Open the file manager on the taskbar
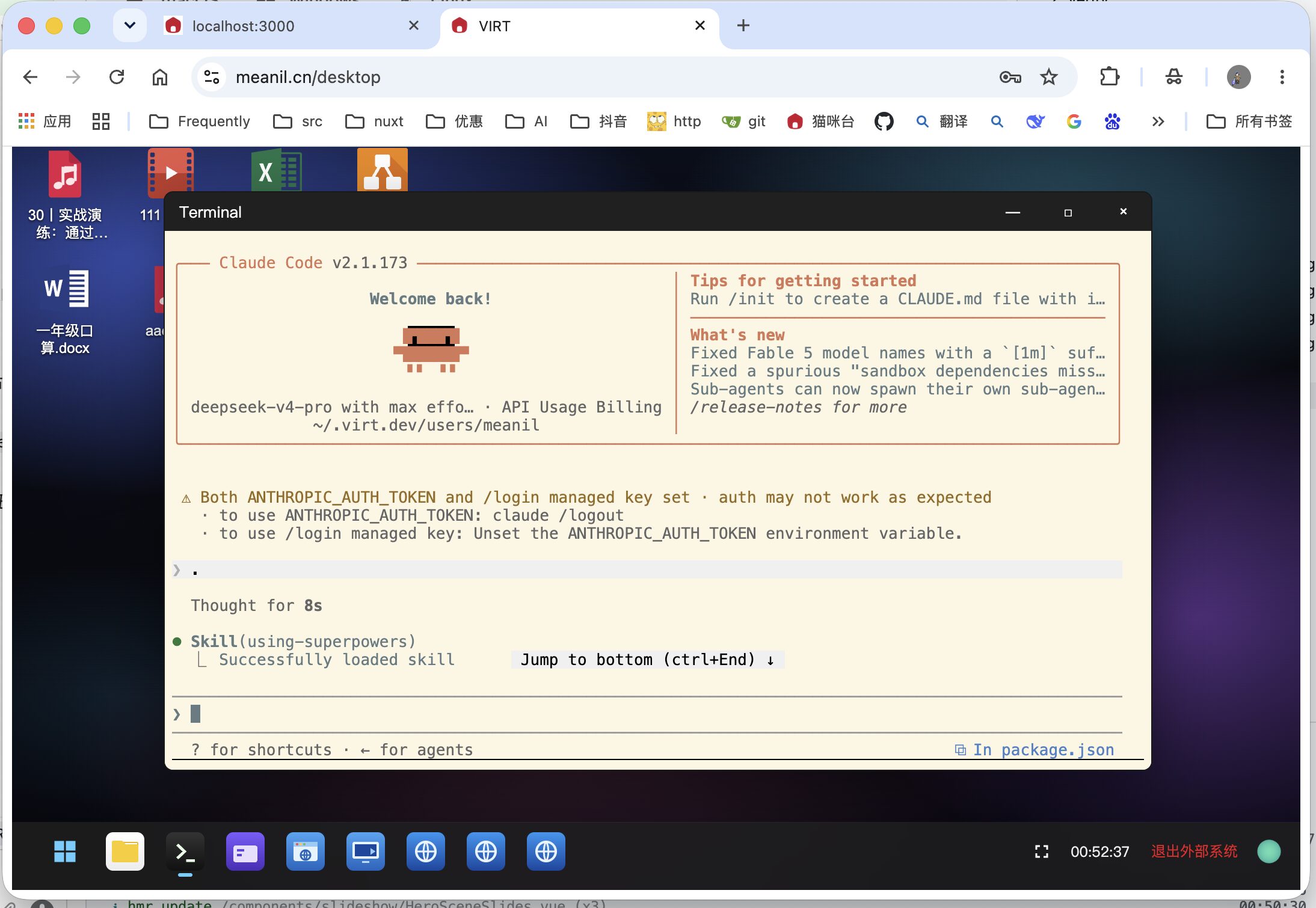The height and width of the screenshot is (908, 1316). coord(125,851)
